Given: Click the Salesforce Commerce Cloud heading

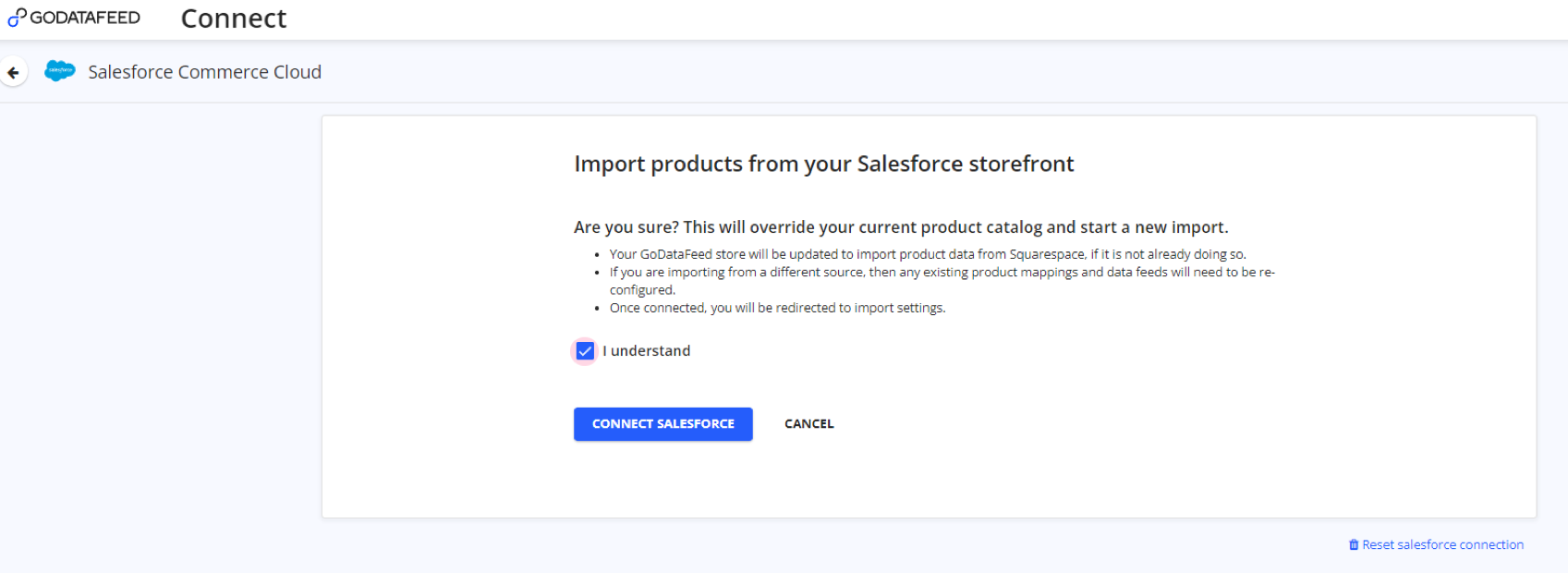Looking at the screenshot, I should click(x=205, y=72).
